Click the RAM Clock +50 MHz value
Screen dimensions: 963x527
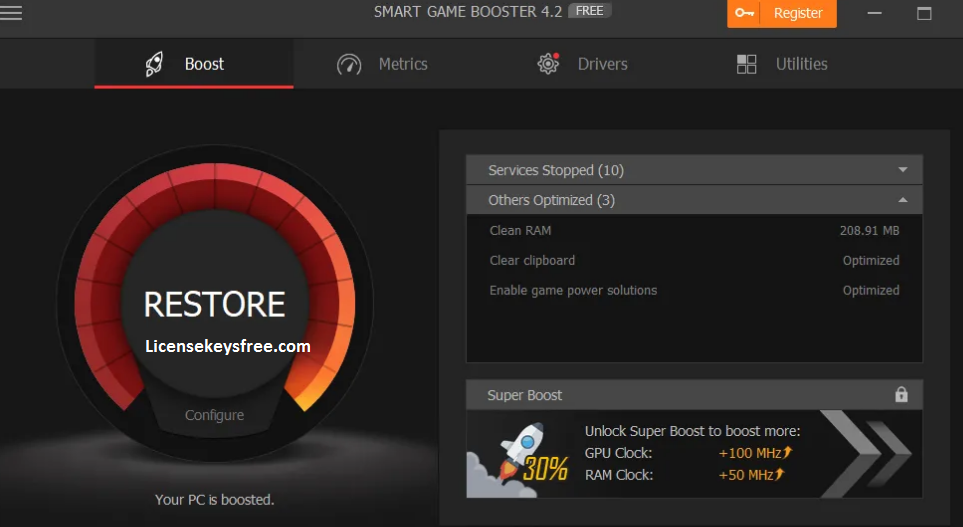point(752,475)
